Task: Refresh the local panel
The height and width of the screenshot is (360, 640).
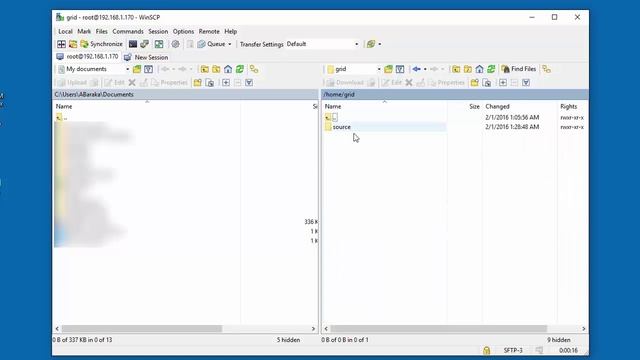Action: [240, 69]
